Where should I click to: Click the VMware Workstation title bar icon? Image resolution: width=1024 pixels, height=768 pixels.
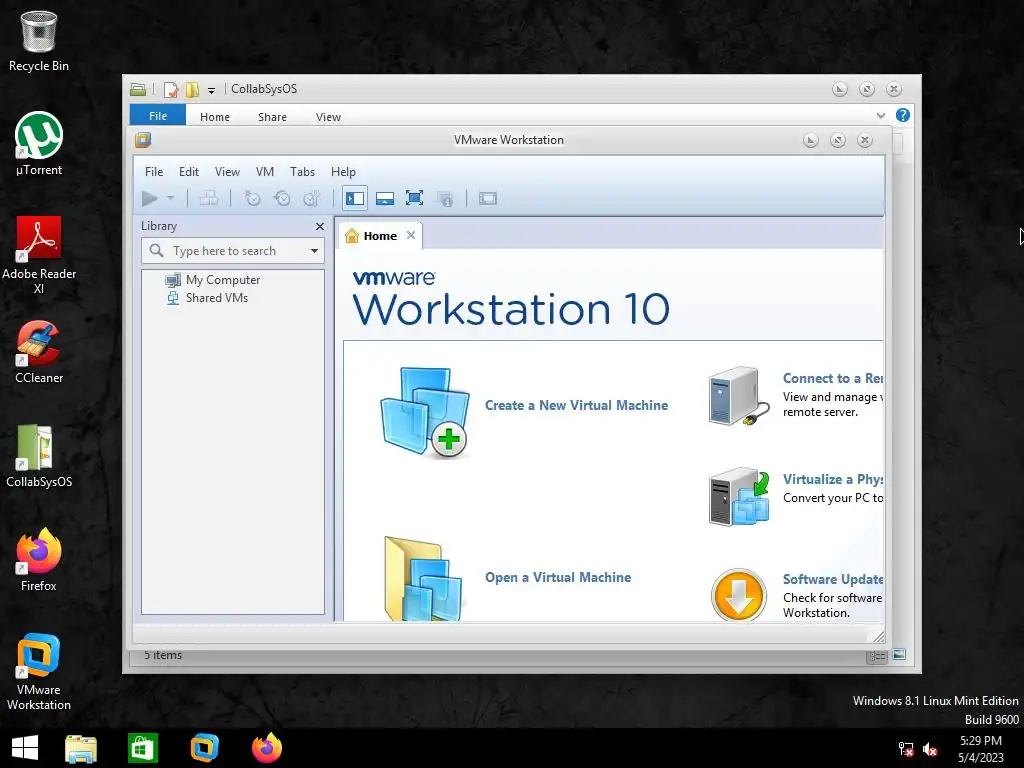143,140
